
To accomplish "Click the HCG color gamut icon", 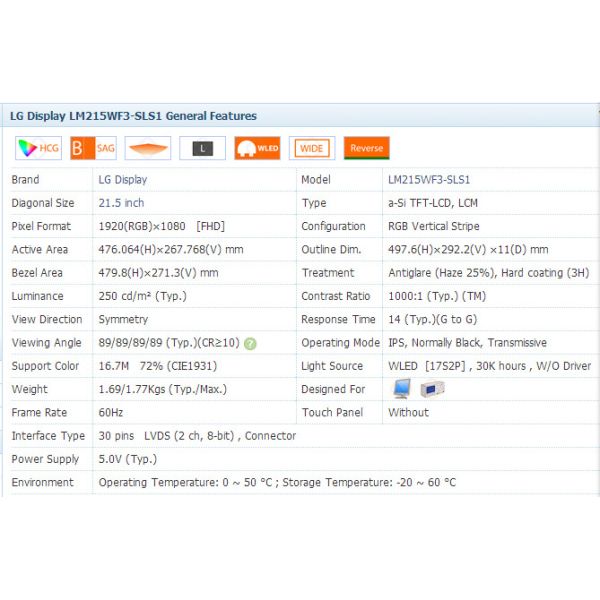I will pos(38,148).
